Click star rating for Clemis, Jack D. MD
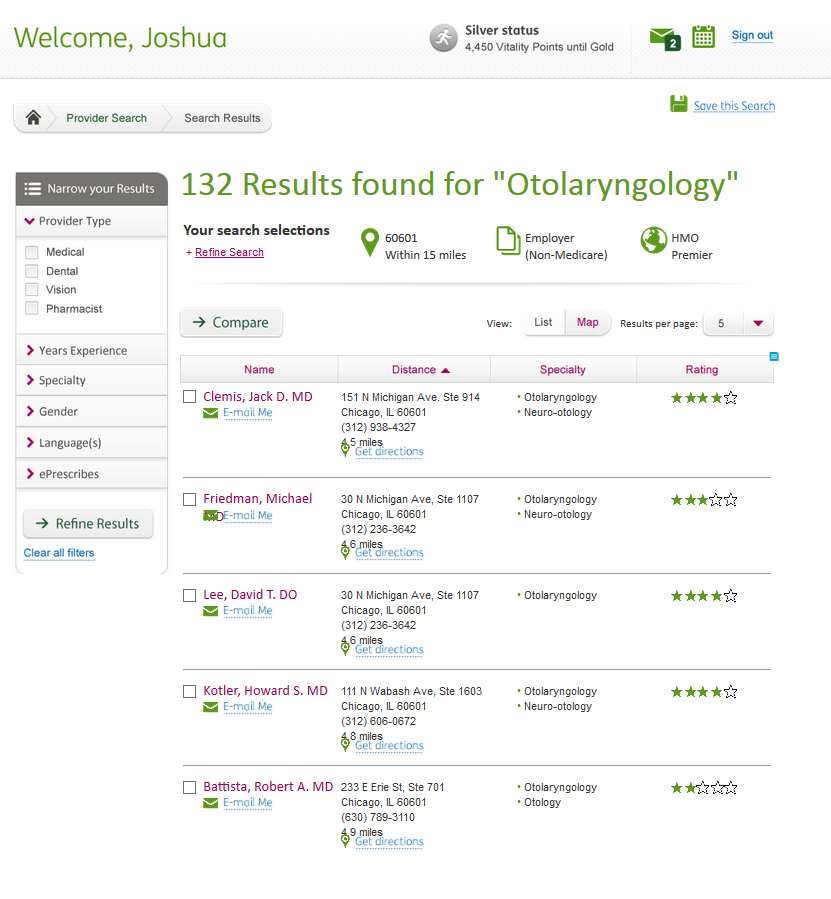 704,398
